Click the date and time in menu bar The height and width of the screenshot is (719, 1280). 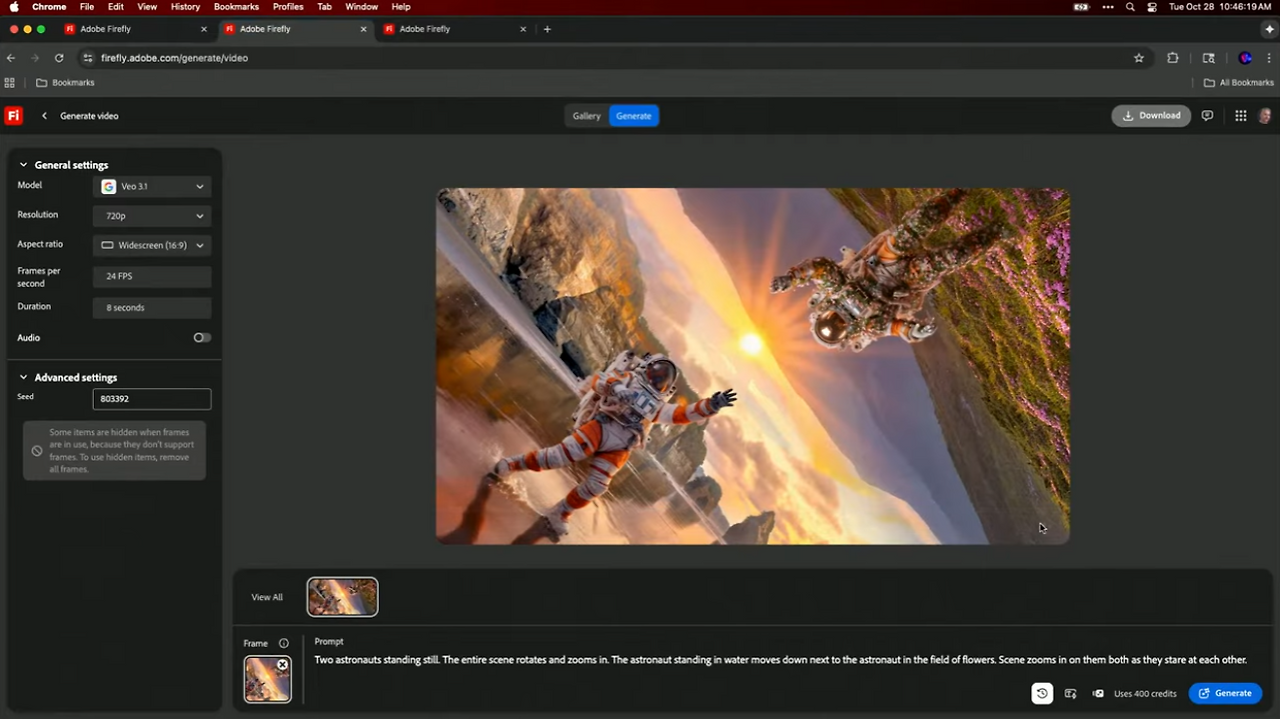click(x=1220, y=7)
